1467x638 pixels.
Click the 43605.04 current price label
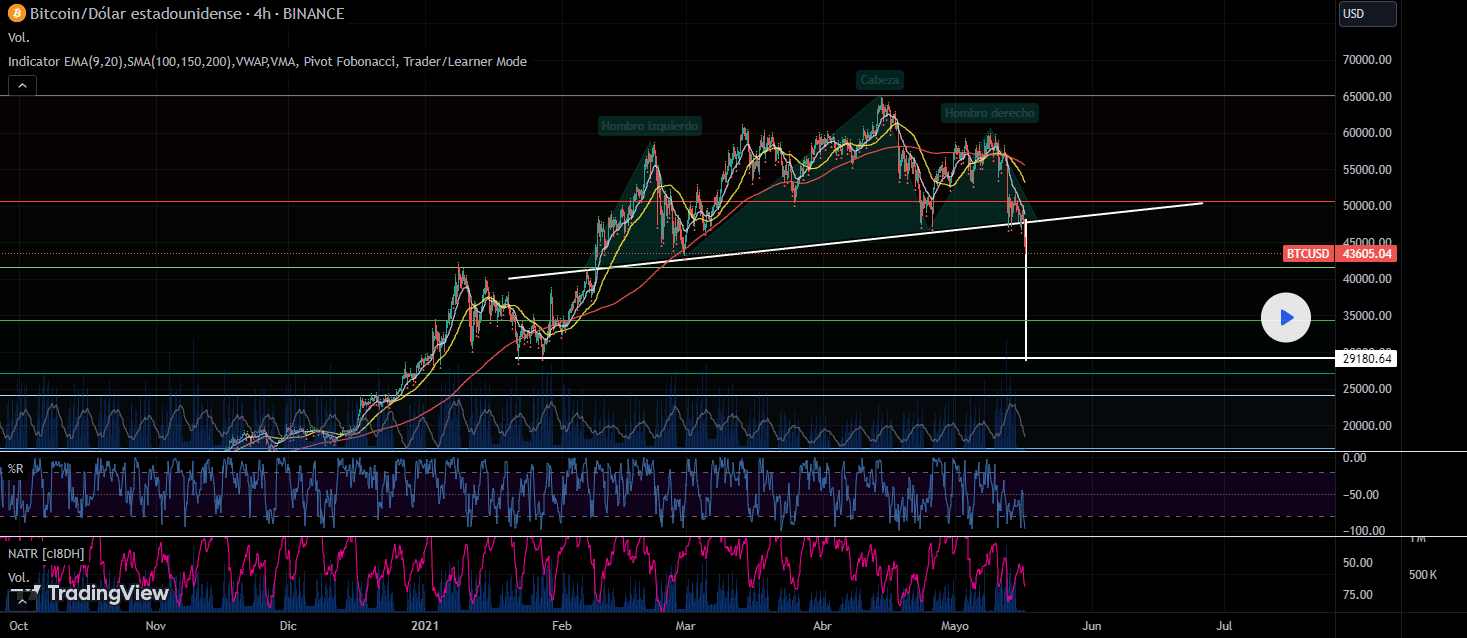(1366, 254)
